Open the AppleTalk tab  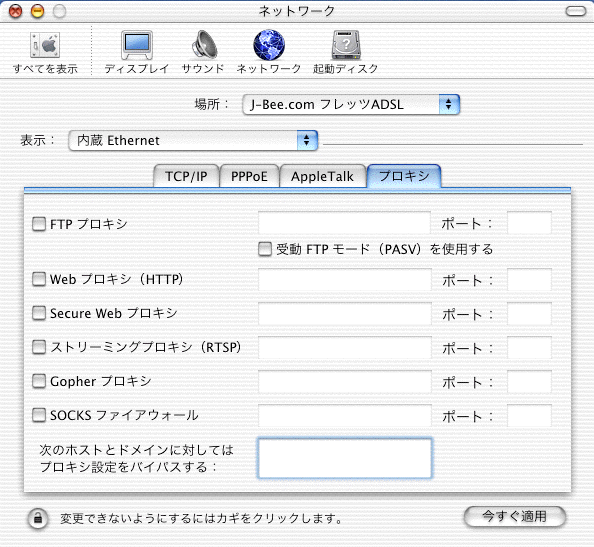tap(322, 176)
